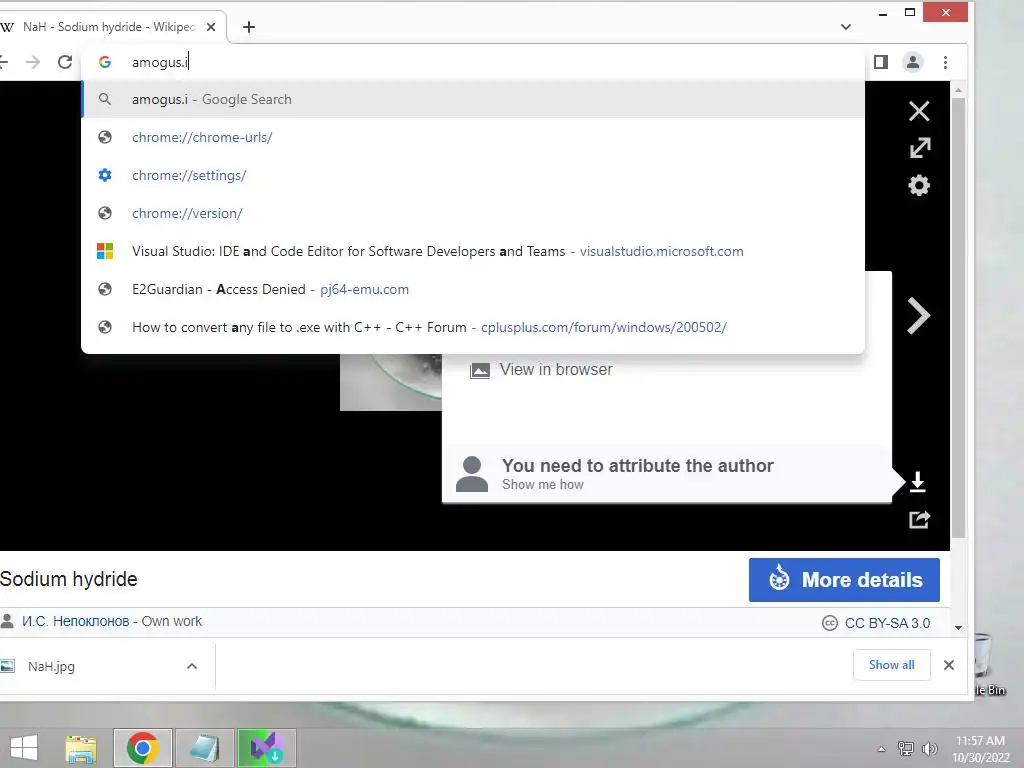Open author И.С. Непоклонов link

tap(76, 622)
